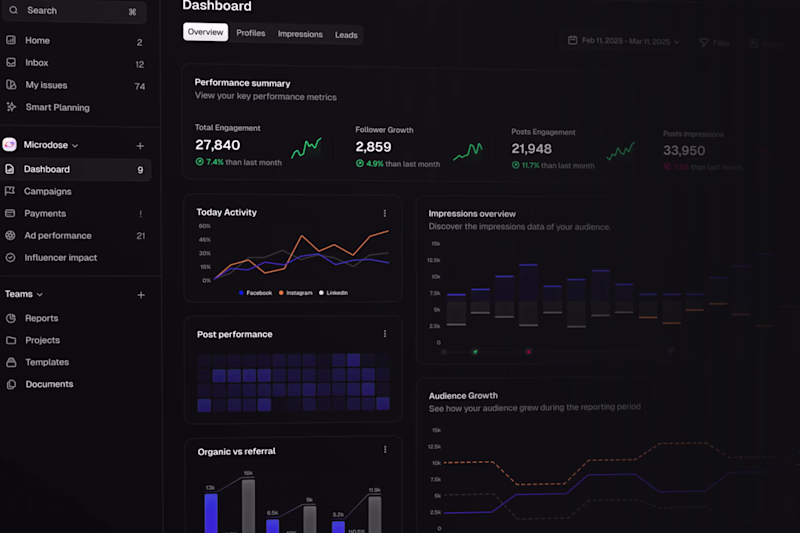Collapse the Teams section chevron

(40, 294)
